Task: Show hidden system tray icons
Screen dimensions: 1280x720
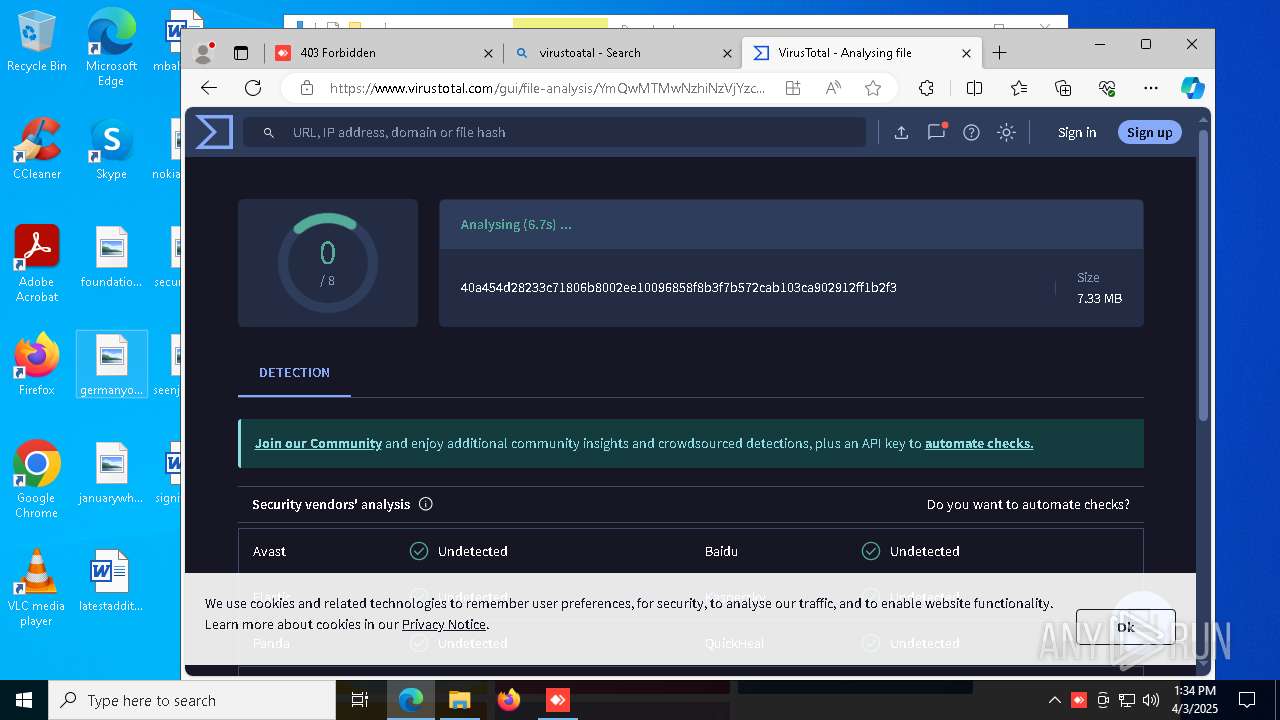Action: coord(1054,700)
